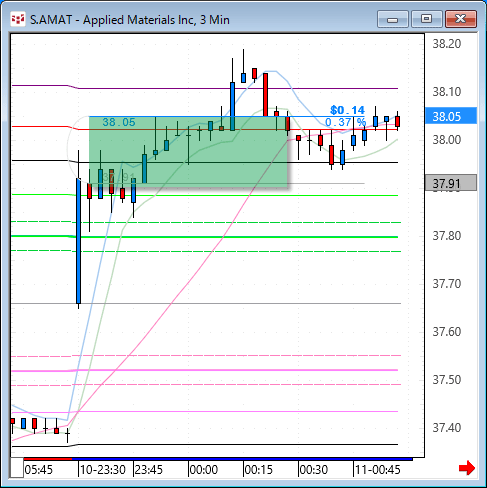The image size is (487, 488).
Task: Click the 38.20 price scale label
Action: tap(447, 44)
